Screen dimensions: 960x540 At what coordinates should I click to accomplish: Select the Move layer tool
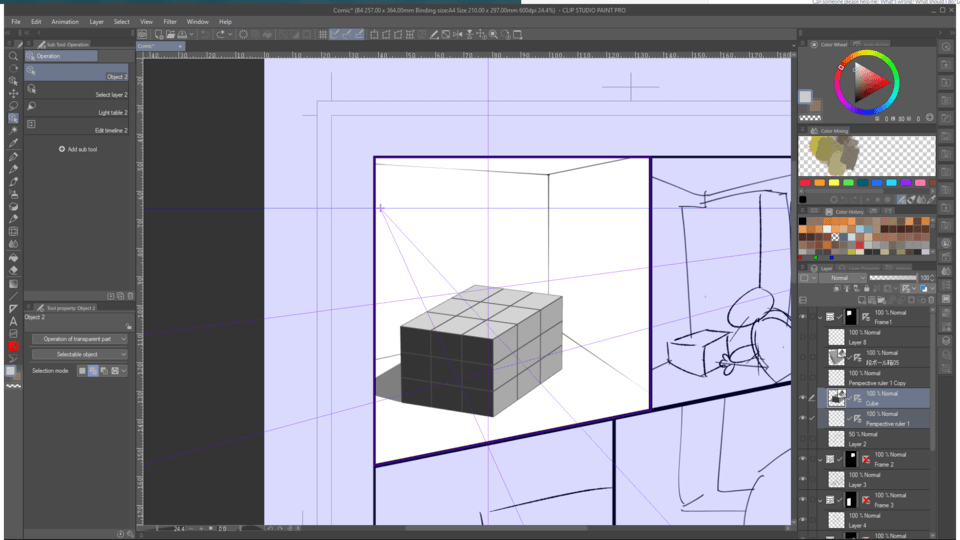(x=13, y=93)
